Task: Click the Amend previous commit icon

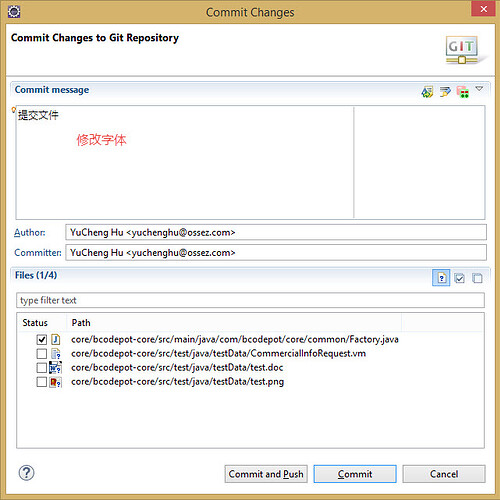Action: [x=427, y=91]
